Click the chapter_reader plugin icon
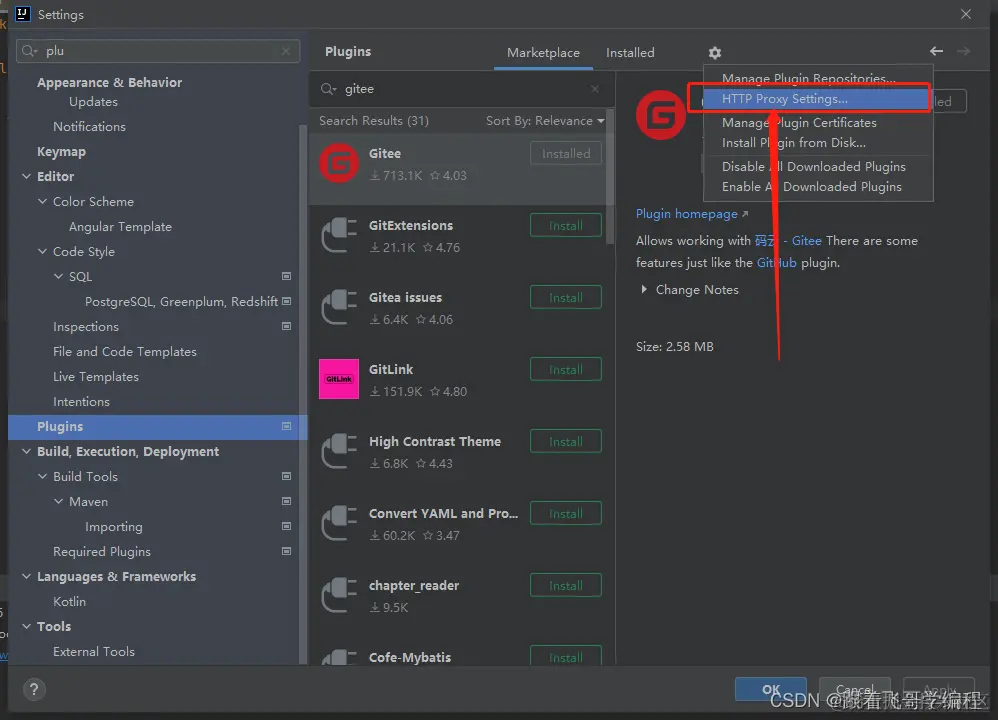 click(x=339, y=595)
